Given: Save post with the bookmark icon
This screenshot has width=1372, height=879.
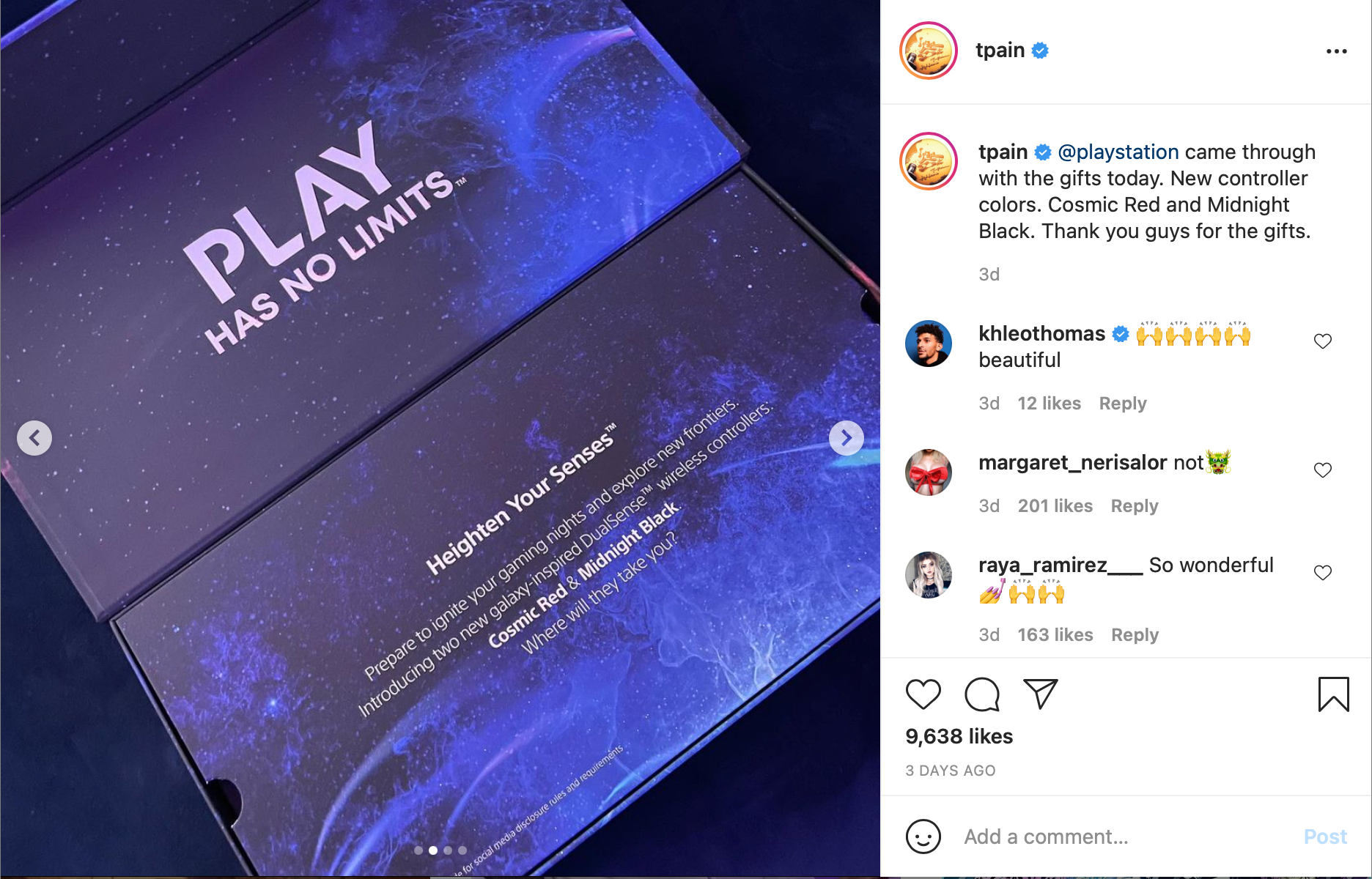Looking at the screenshot, I should [1333, 694].
